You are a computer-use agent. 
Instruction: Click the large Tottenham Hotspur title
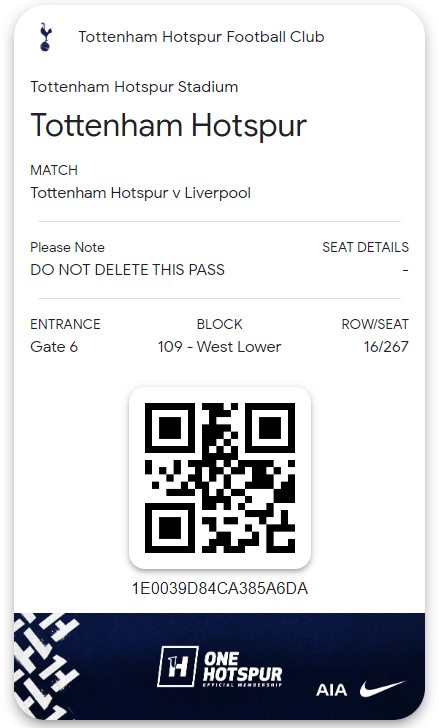pyautogui.click(x=168, y=125)
